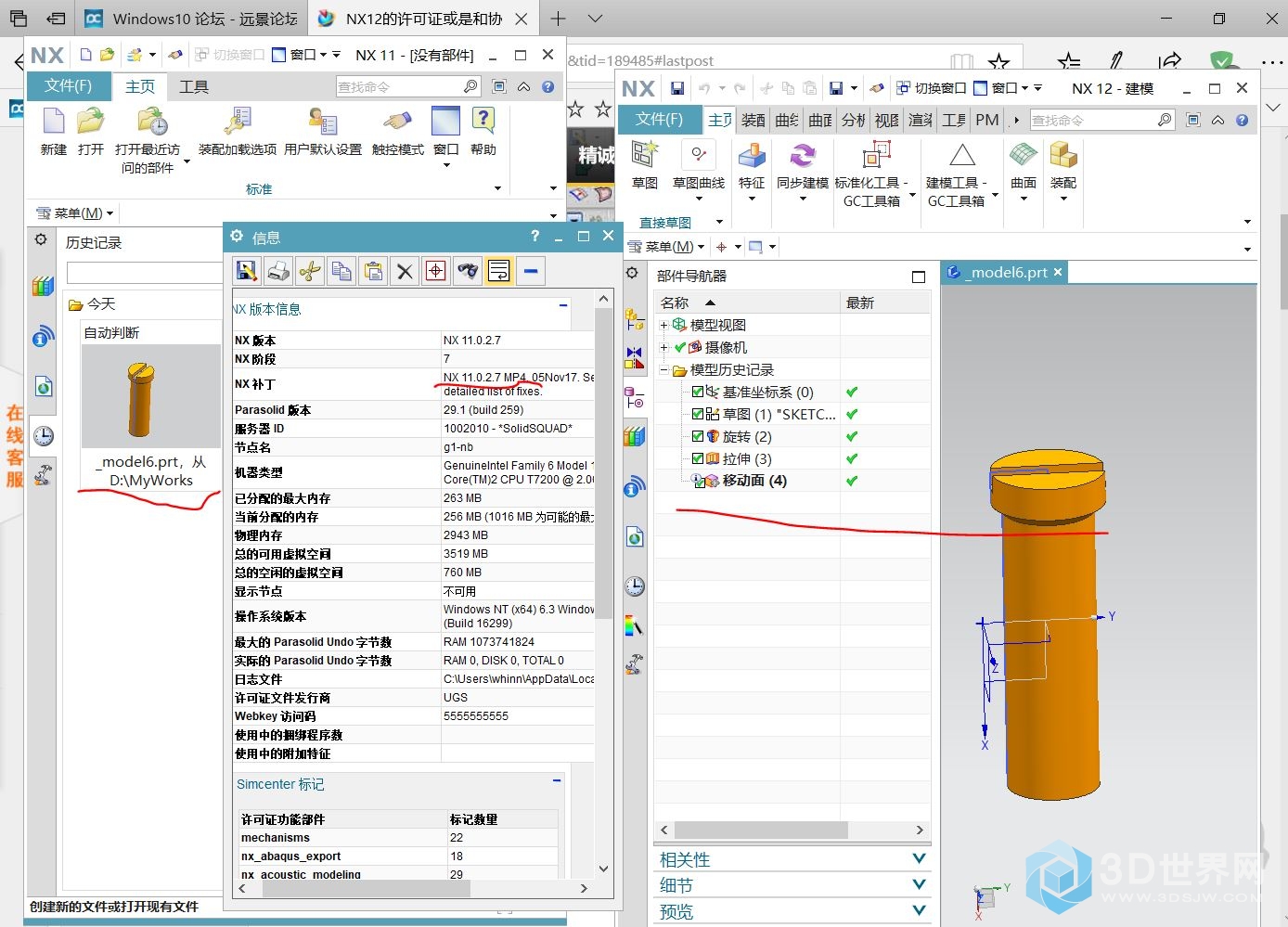The width and height of the screenshot is (1288, 927).
Task: Click the 装配 assembly icon in NX 12 ribbon
Action: [1063, 155]
